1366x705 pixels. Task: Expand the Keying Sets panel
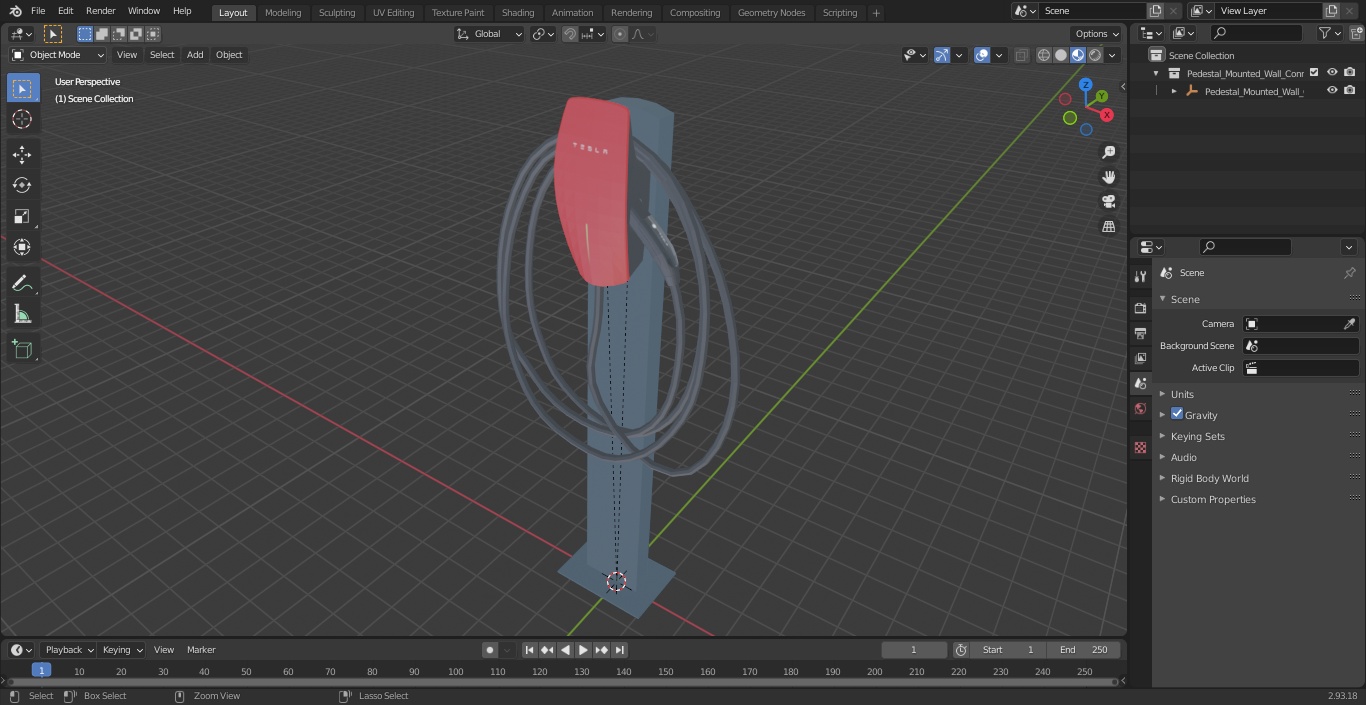tap(1197, 436)
